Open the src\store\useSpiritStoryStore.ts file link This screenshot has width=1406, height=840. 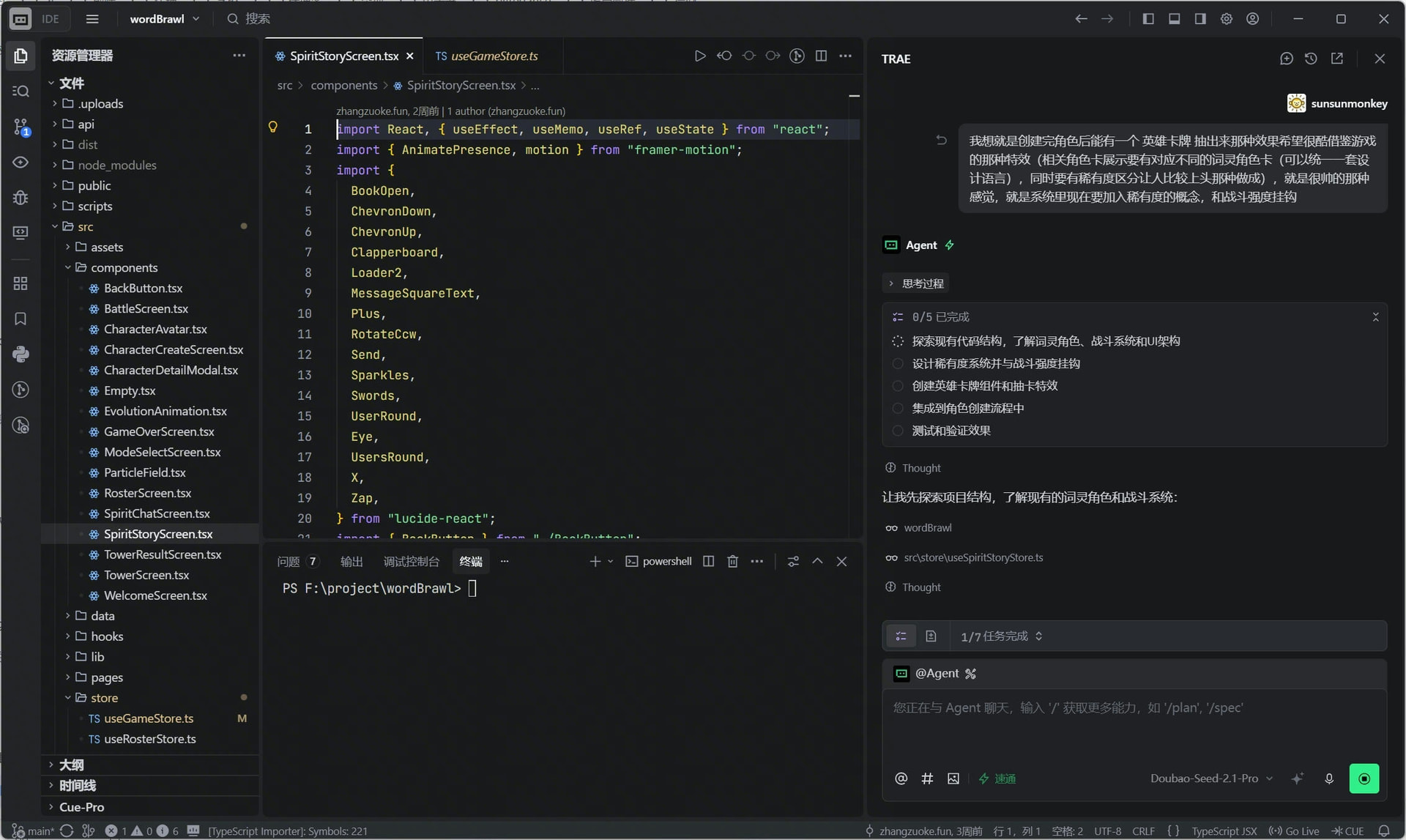tap(973, 557)
